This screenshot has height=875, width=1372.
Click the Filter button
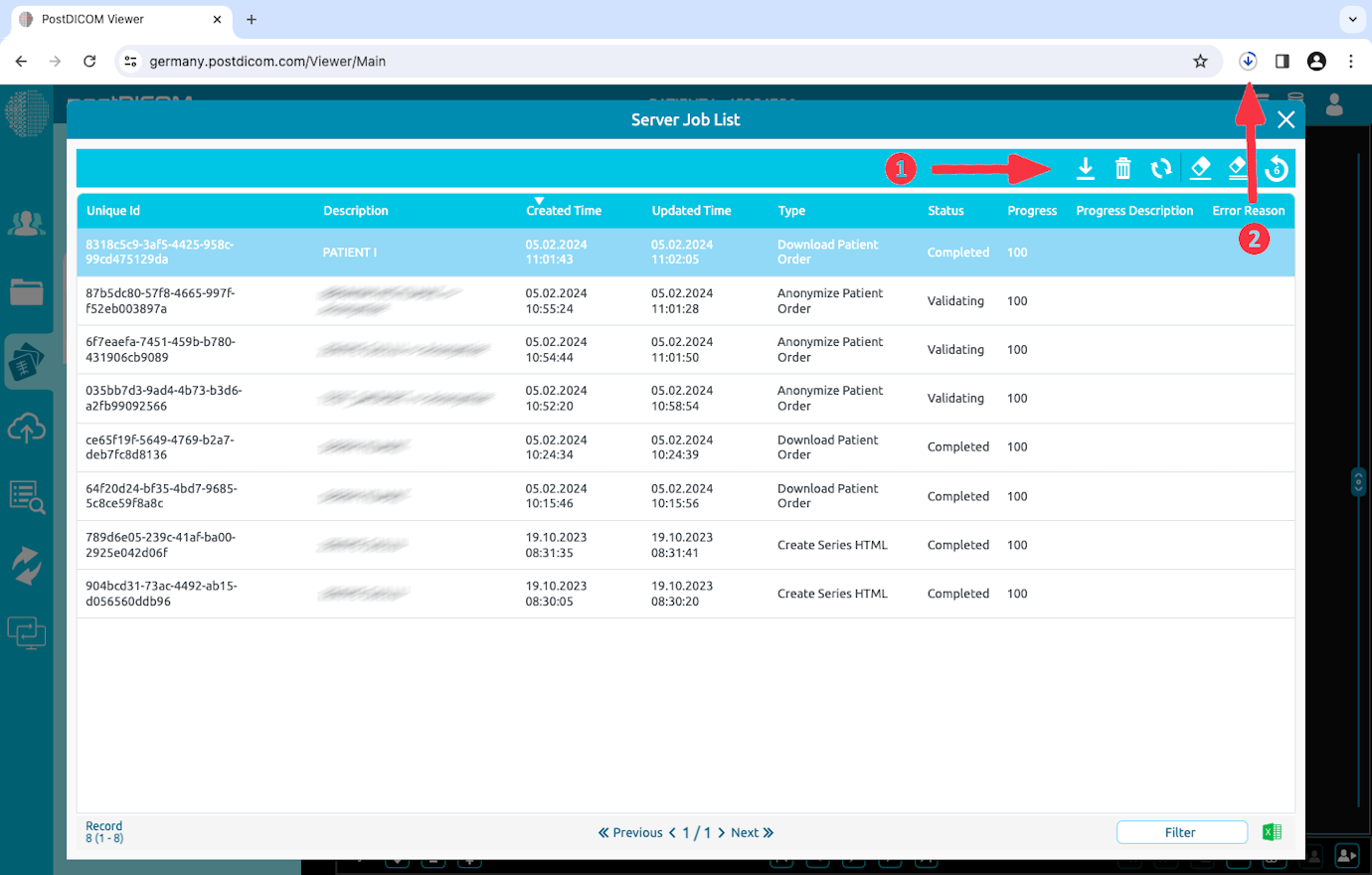[x=1181, y=832]
